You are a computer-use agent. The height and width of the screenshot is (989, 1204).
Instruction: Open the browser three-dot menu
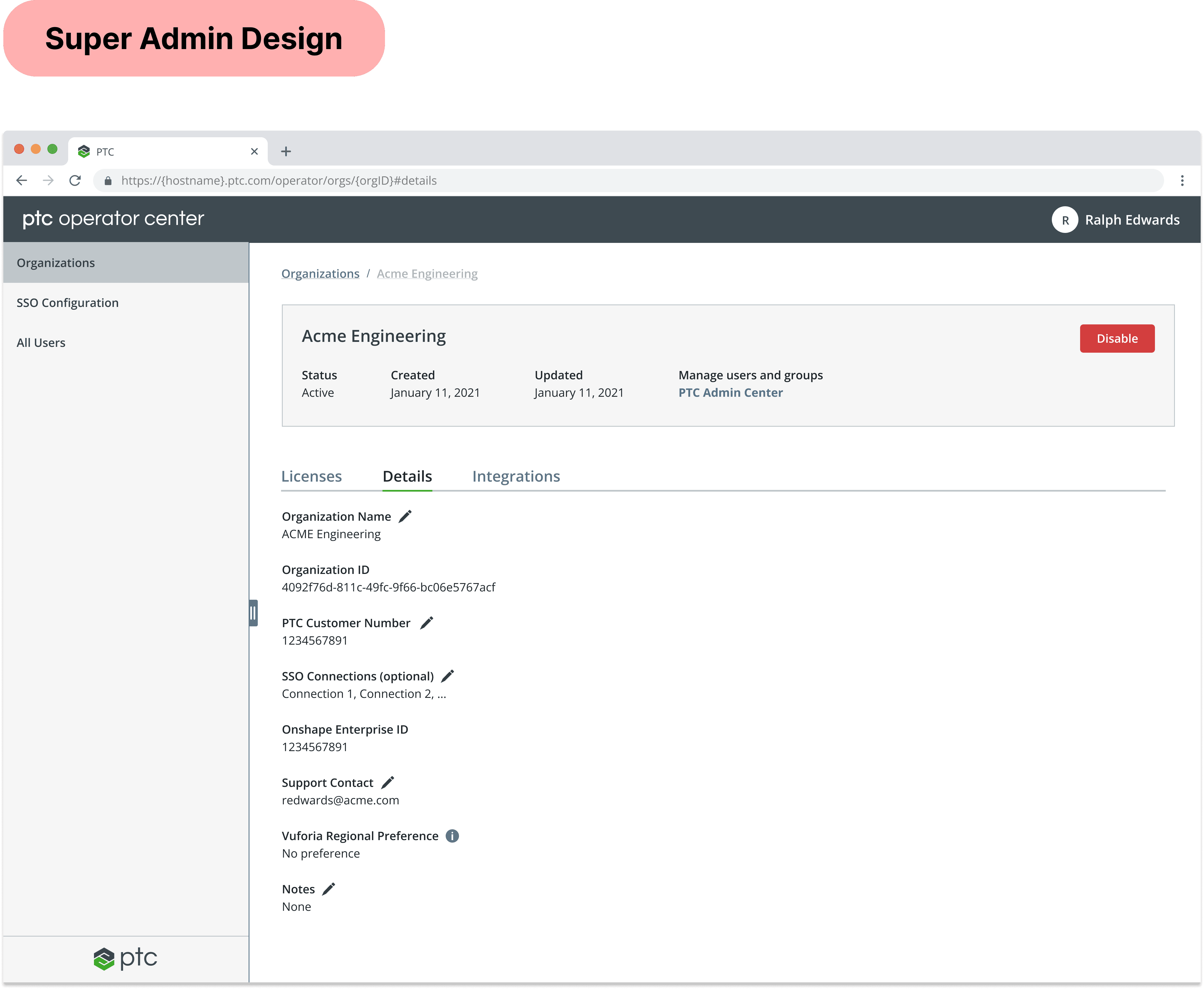[1182, 180]
